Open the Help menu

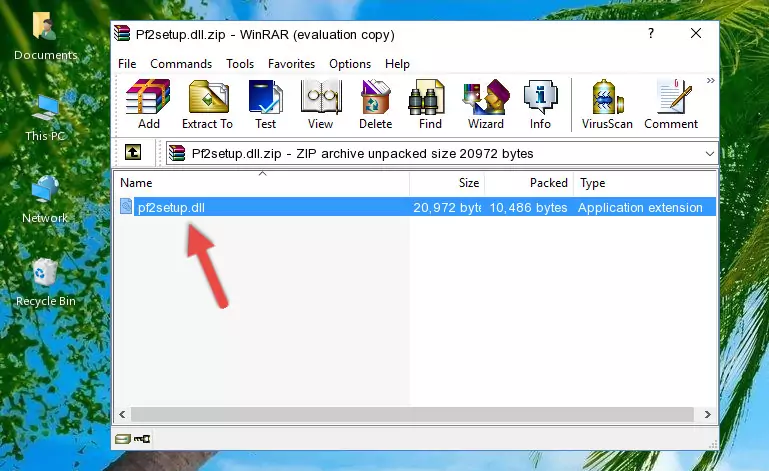point(397,64)
